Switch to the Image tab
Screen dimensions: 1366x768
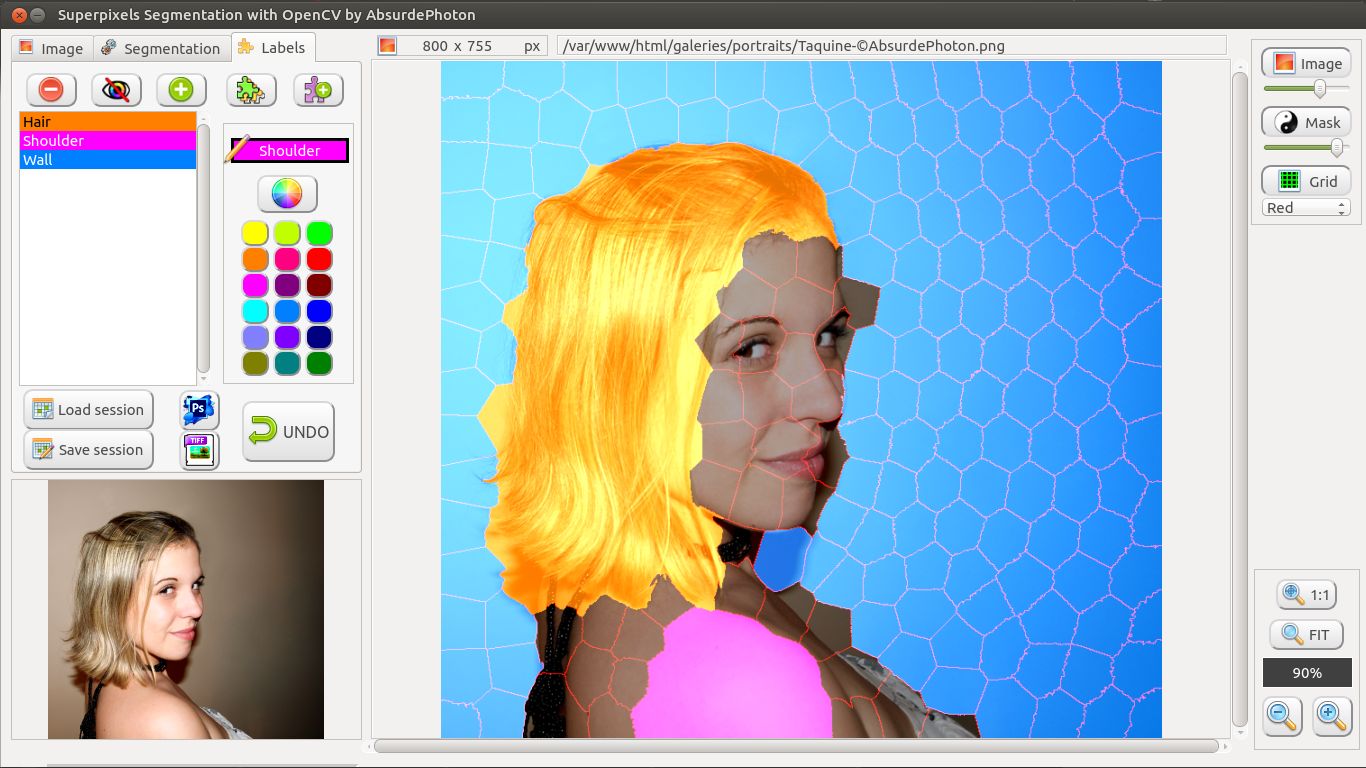point(51,48)
